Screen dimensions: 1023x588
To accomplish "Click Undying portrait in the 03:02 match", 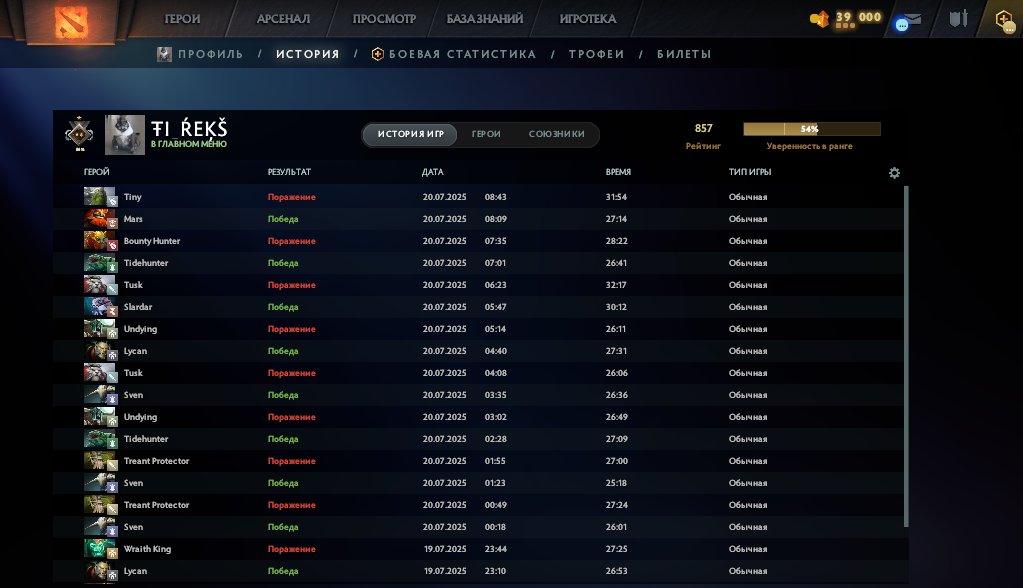I will point(100,417).
